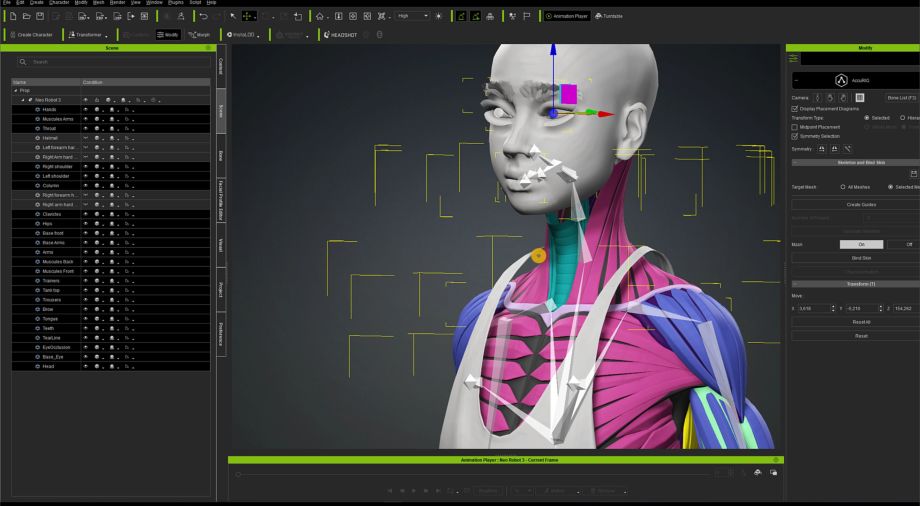
Task: Select the Muscles Arms tree item
Action: pos(58,119)
